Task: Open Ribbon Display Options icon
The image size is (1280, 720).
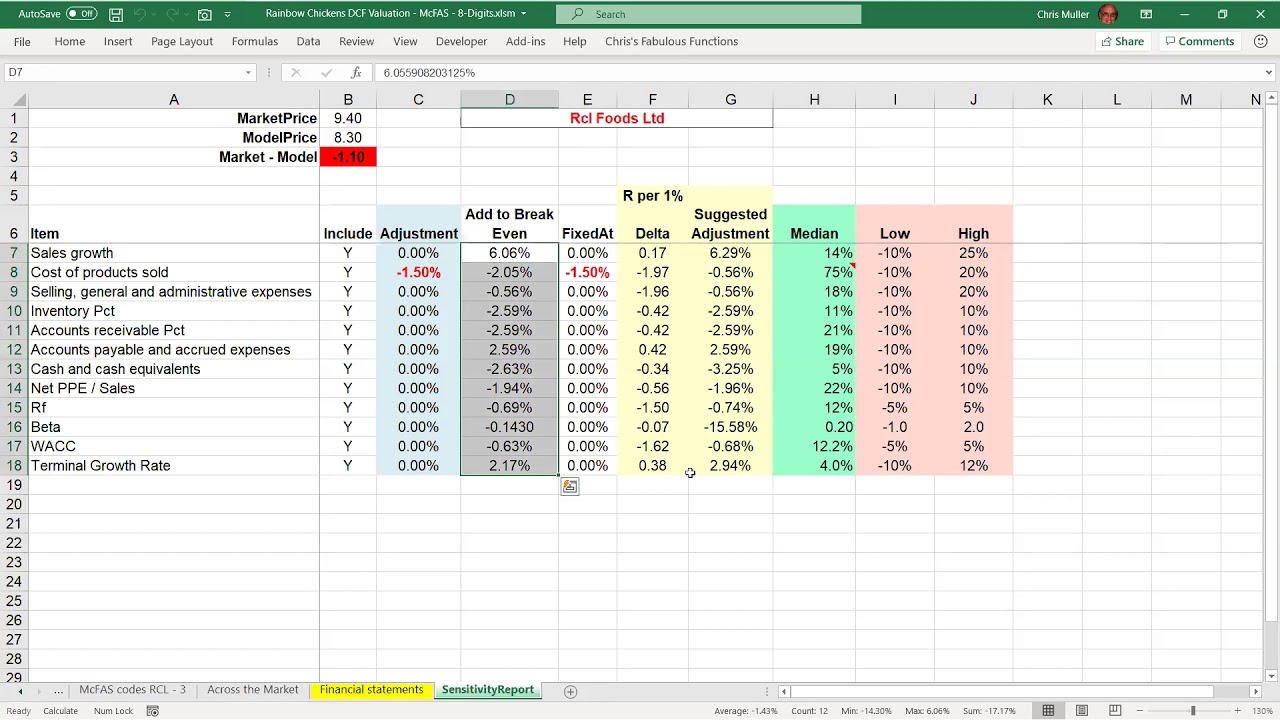Action: point(1146,14)
